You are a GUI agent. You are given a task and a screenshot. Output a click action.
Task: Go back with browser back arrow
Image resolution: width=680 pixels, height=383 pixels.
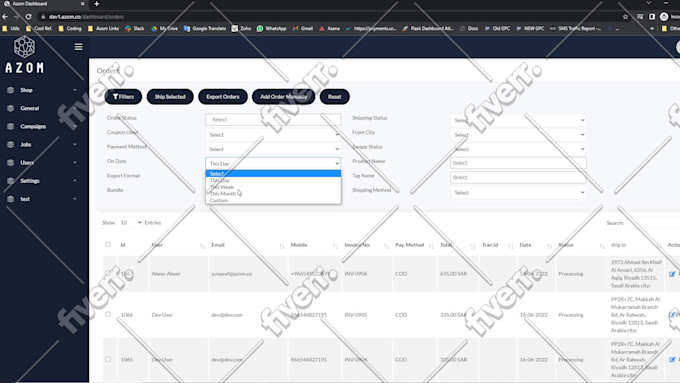[x=5, y=16]
